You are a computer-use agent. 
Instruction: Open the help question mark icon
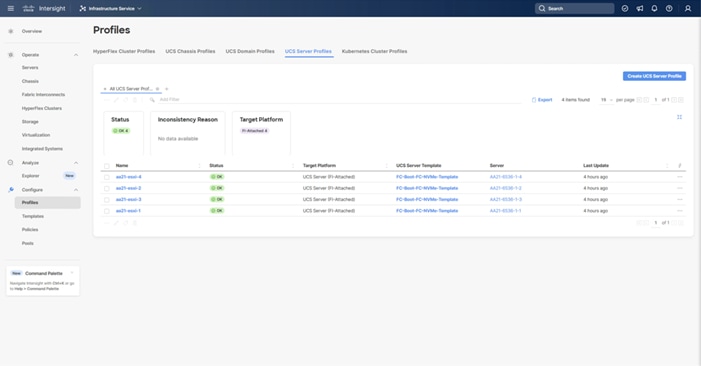pos(669,8)
